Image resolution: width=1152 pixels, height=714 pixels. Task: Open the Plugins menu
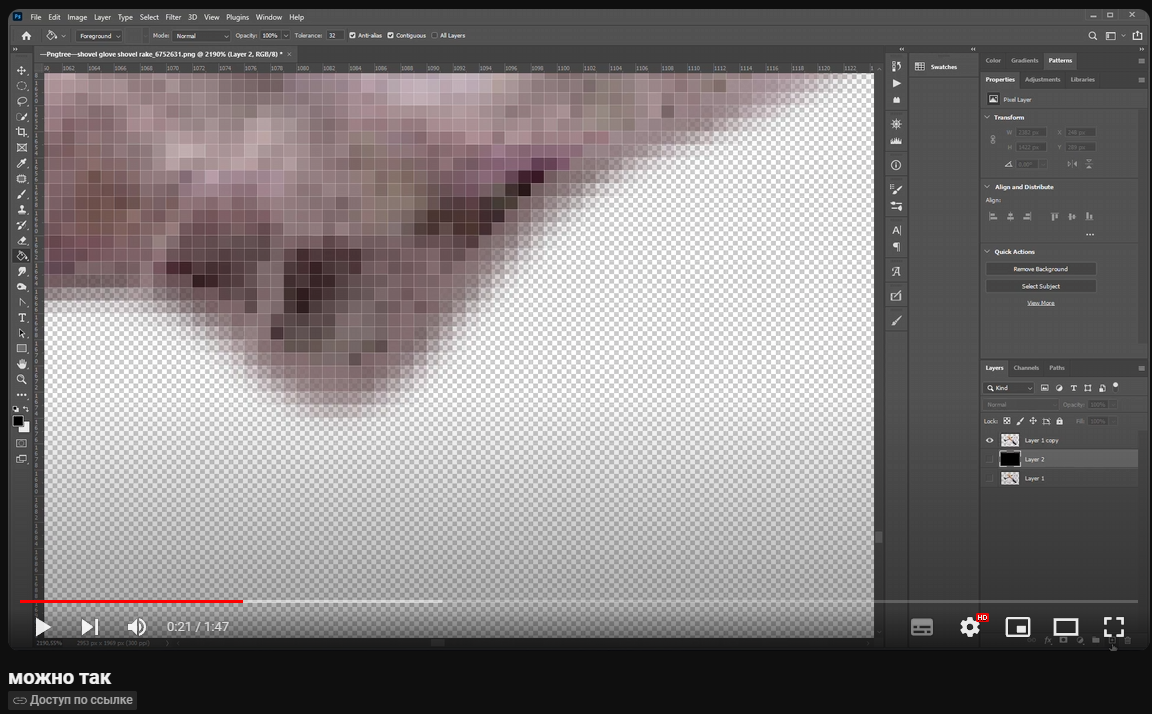pos(237,17)
